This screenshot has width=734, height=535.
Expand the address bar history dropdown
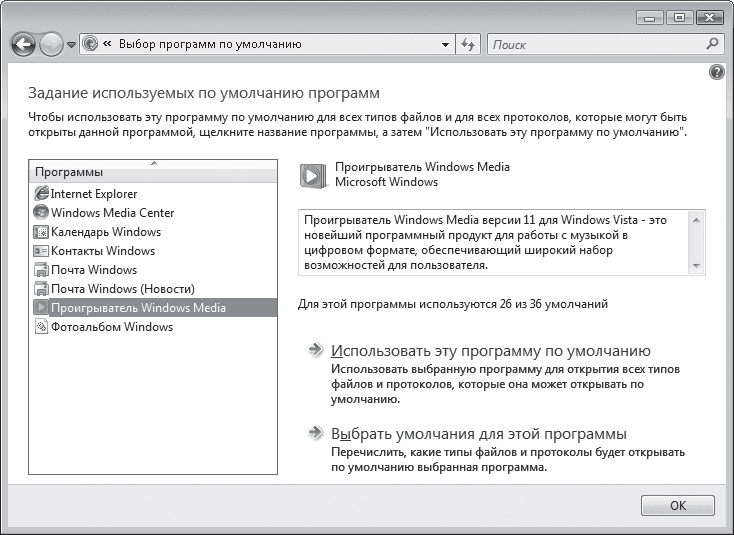(446, 45)
